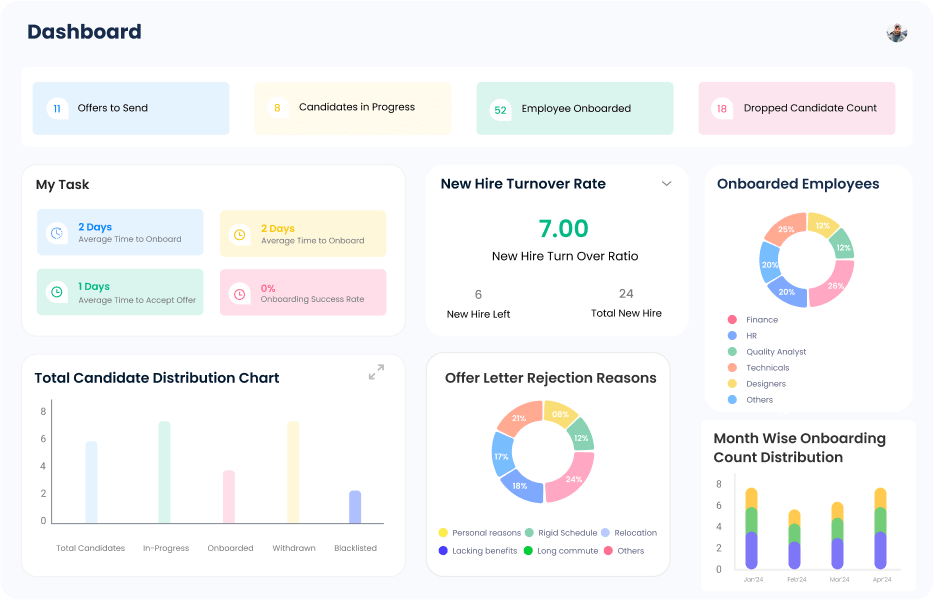Viewport: 933px width, 600px height.
Task: Click the 11 badge on Offers to Send
Action: click(57, 108)
